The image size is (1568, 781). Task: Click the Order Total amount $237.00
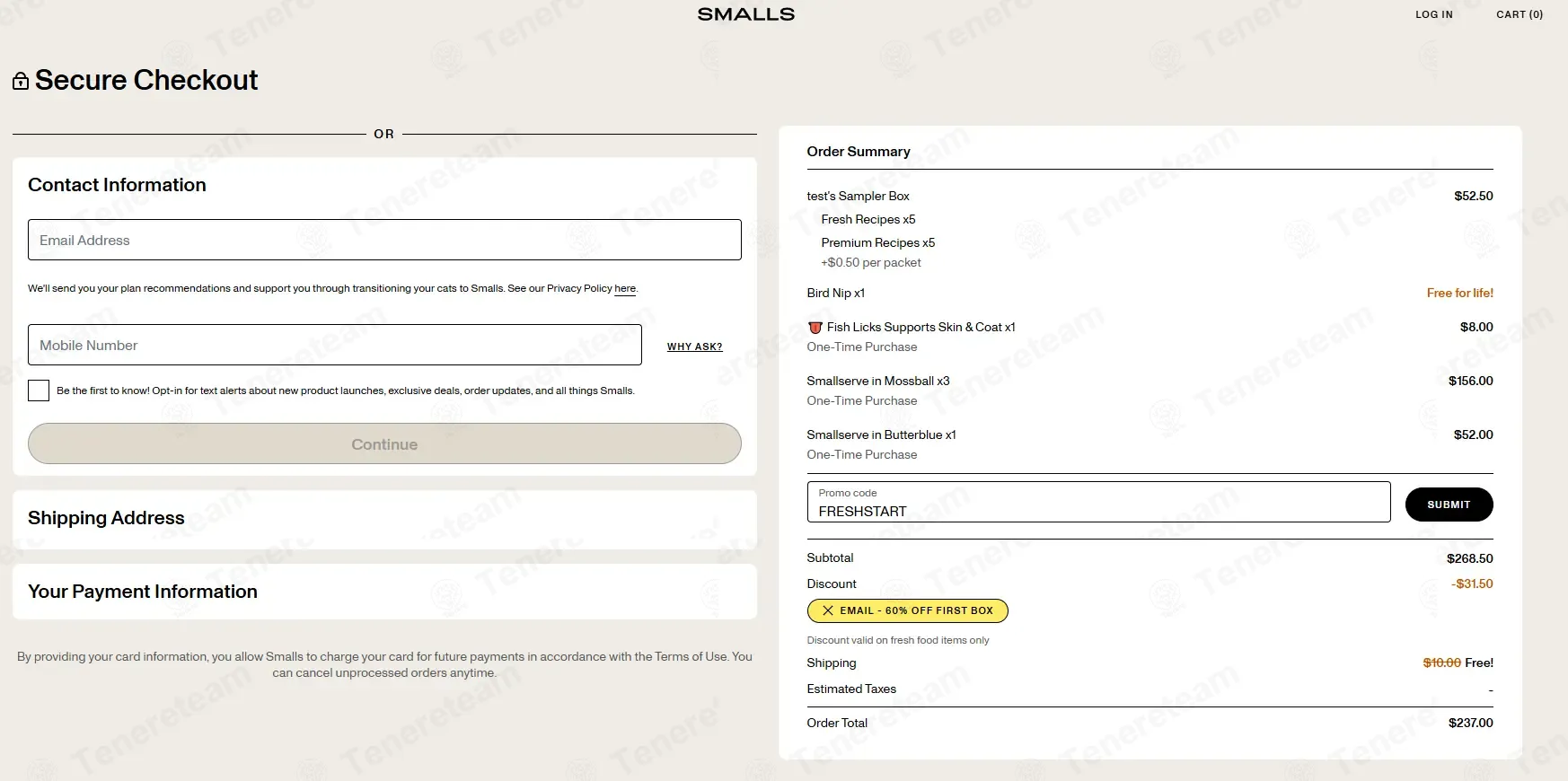(1471, 723)
